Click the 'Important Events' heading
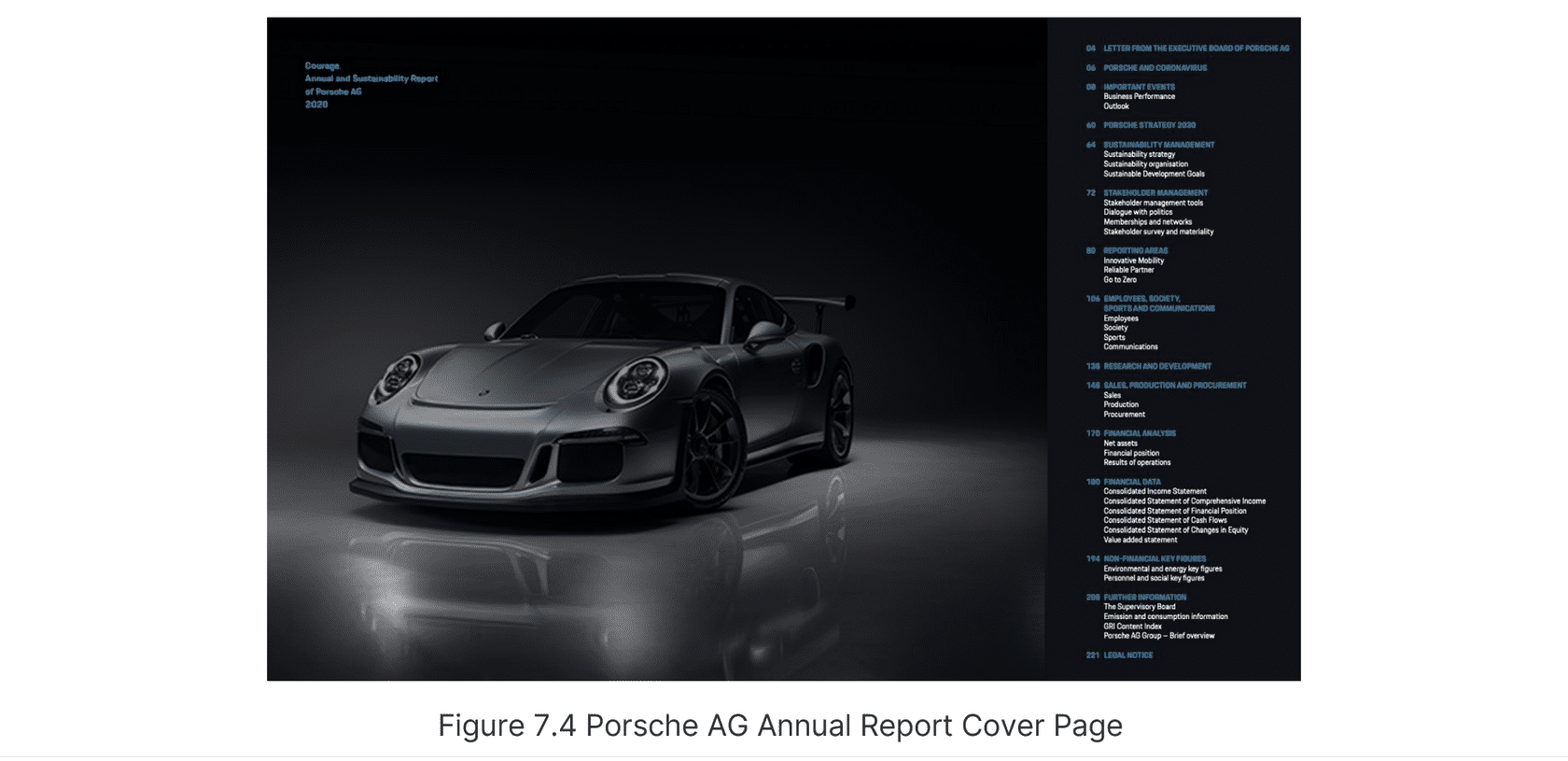1568x761 pixels. [1140, 87]
